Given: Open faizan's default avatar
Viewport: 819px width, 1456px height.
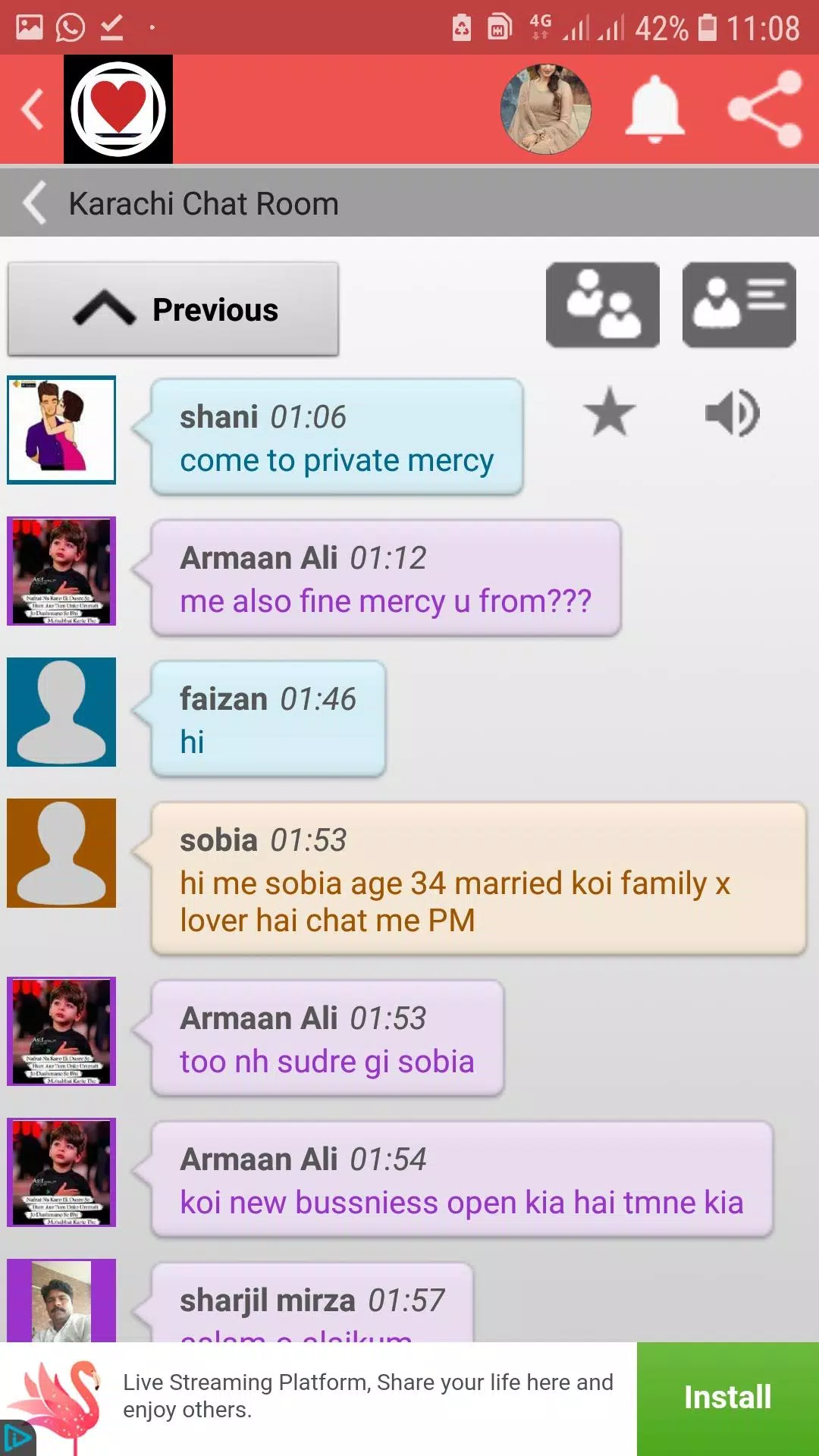Looking at the screenshot, I should 61,712.
